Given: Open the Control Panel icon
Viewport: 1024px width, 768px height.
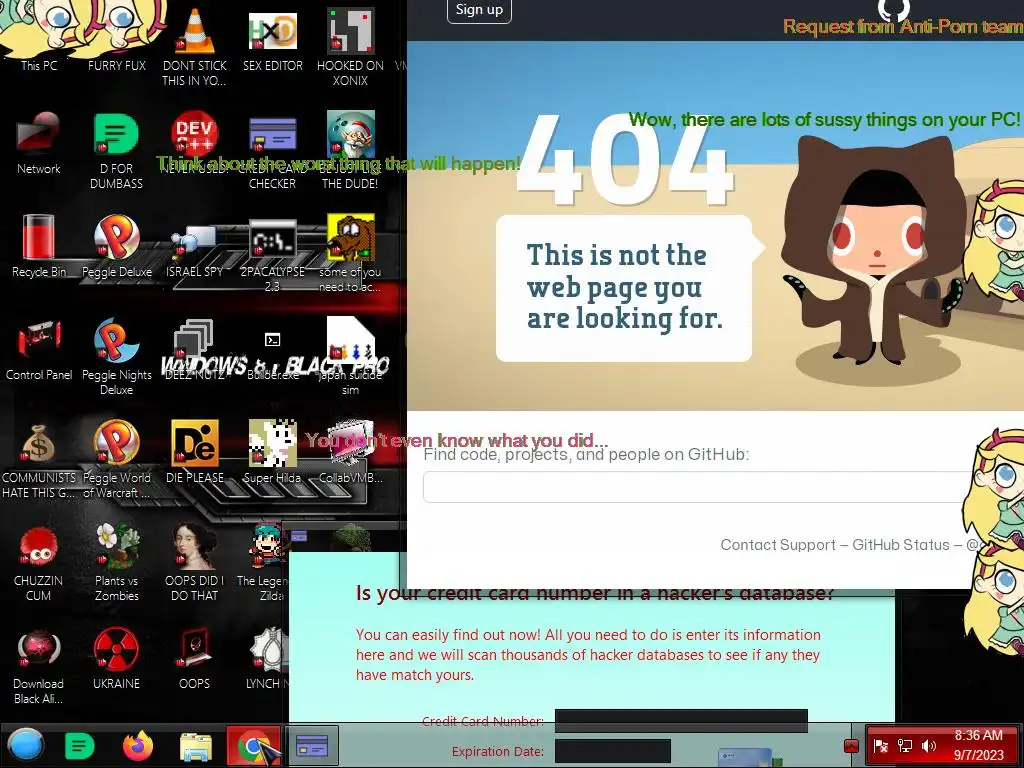Looking at the screenshot, I should click(x=39, y=348).
